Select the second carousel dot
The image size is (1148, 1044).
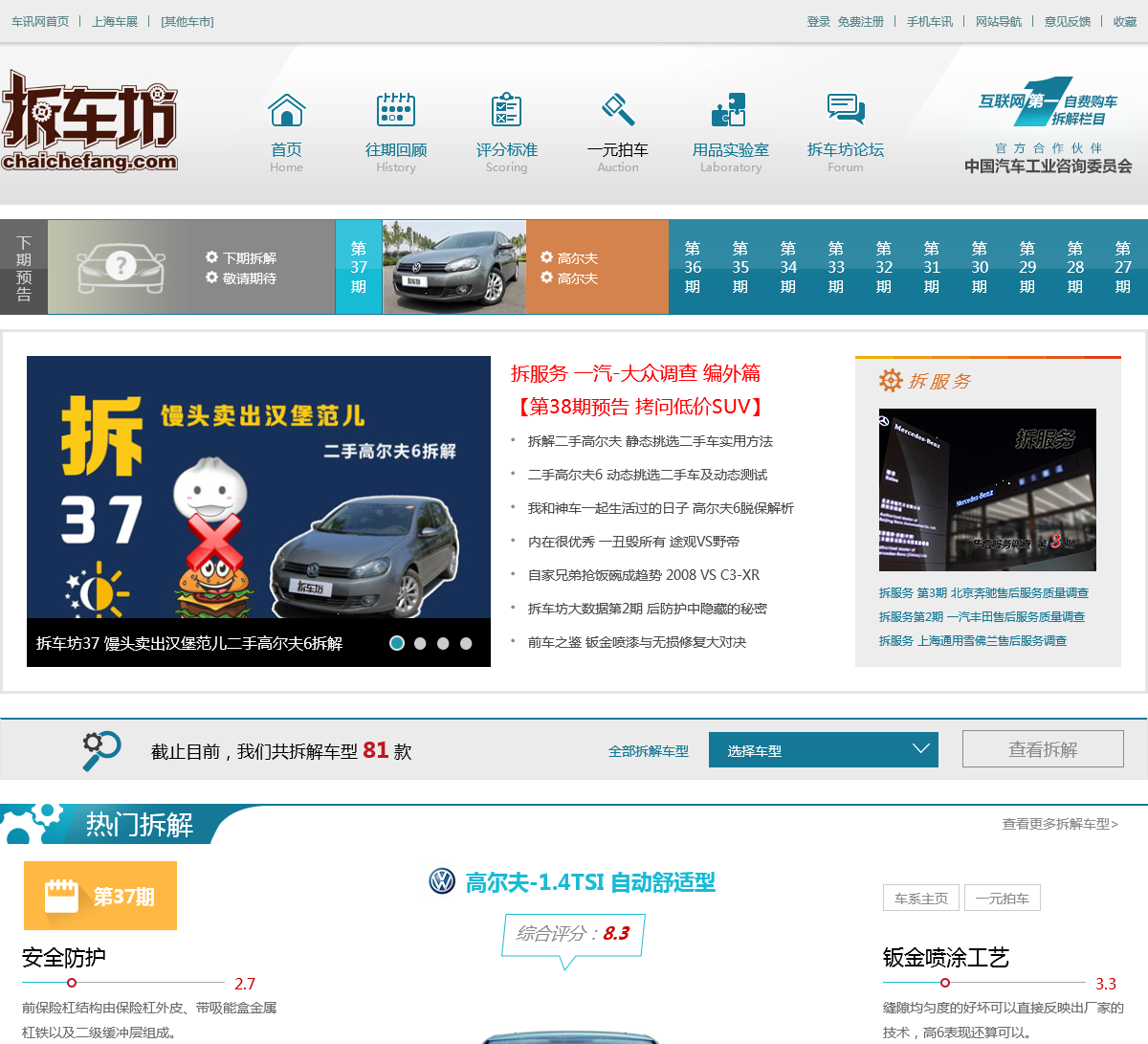(x=420, y=643)
